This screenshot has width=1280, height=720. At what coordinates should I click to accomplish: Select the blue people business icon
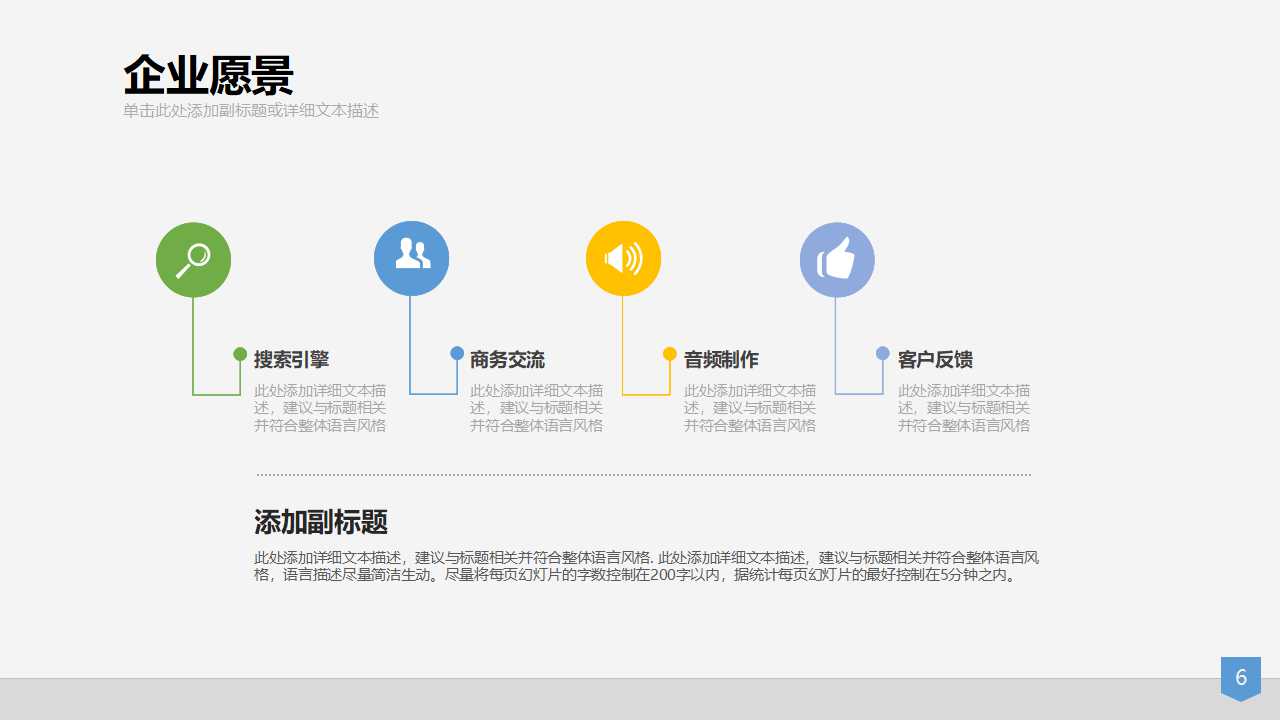click(x=411, y=257)
